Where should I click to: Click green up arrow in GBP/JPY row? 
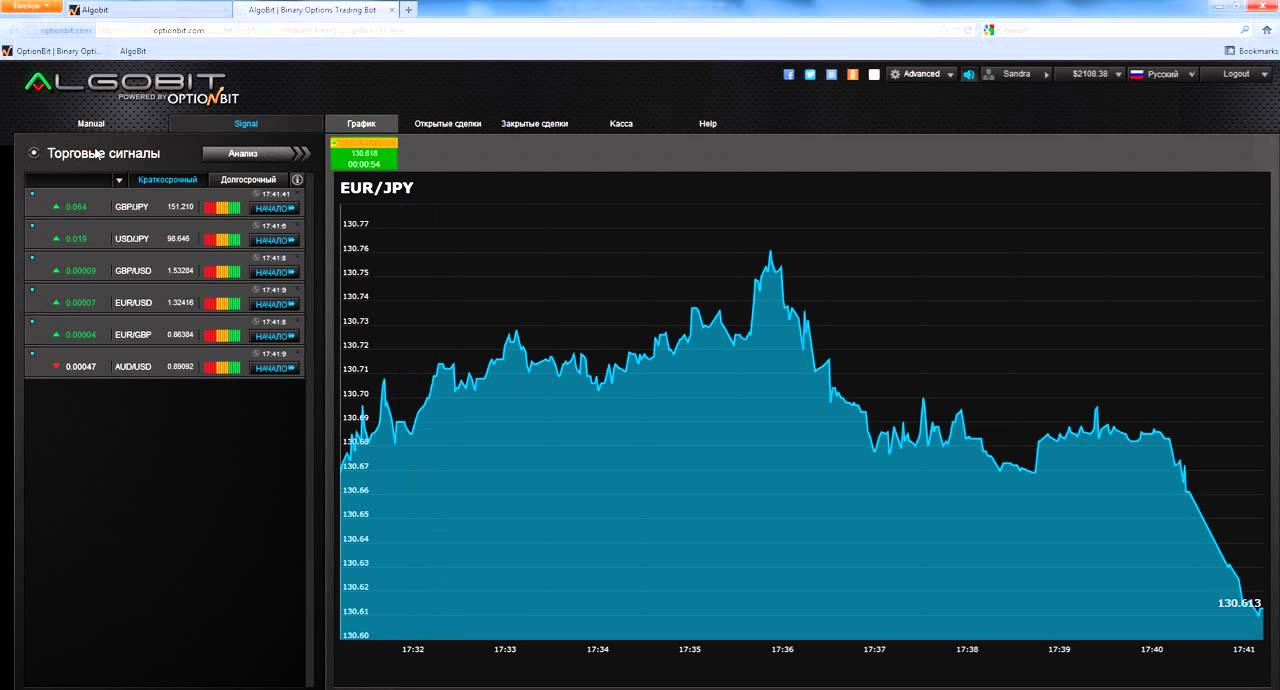(57, 207)
